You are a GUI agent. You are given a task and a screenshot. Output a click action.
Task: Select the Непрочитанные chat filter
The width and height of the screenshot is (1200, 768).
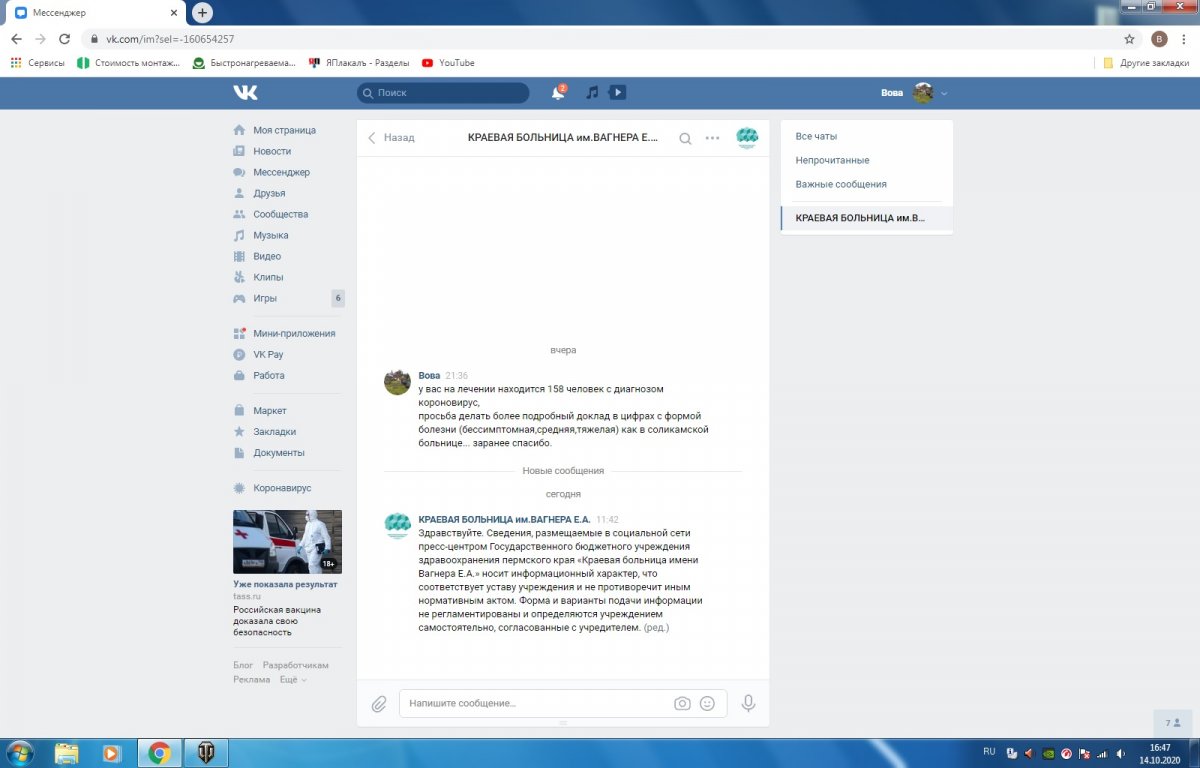click(x=832, y=160)
